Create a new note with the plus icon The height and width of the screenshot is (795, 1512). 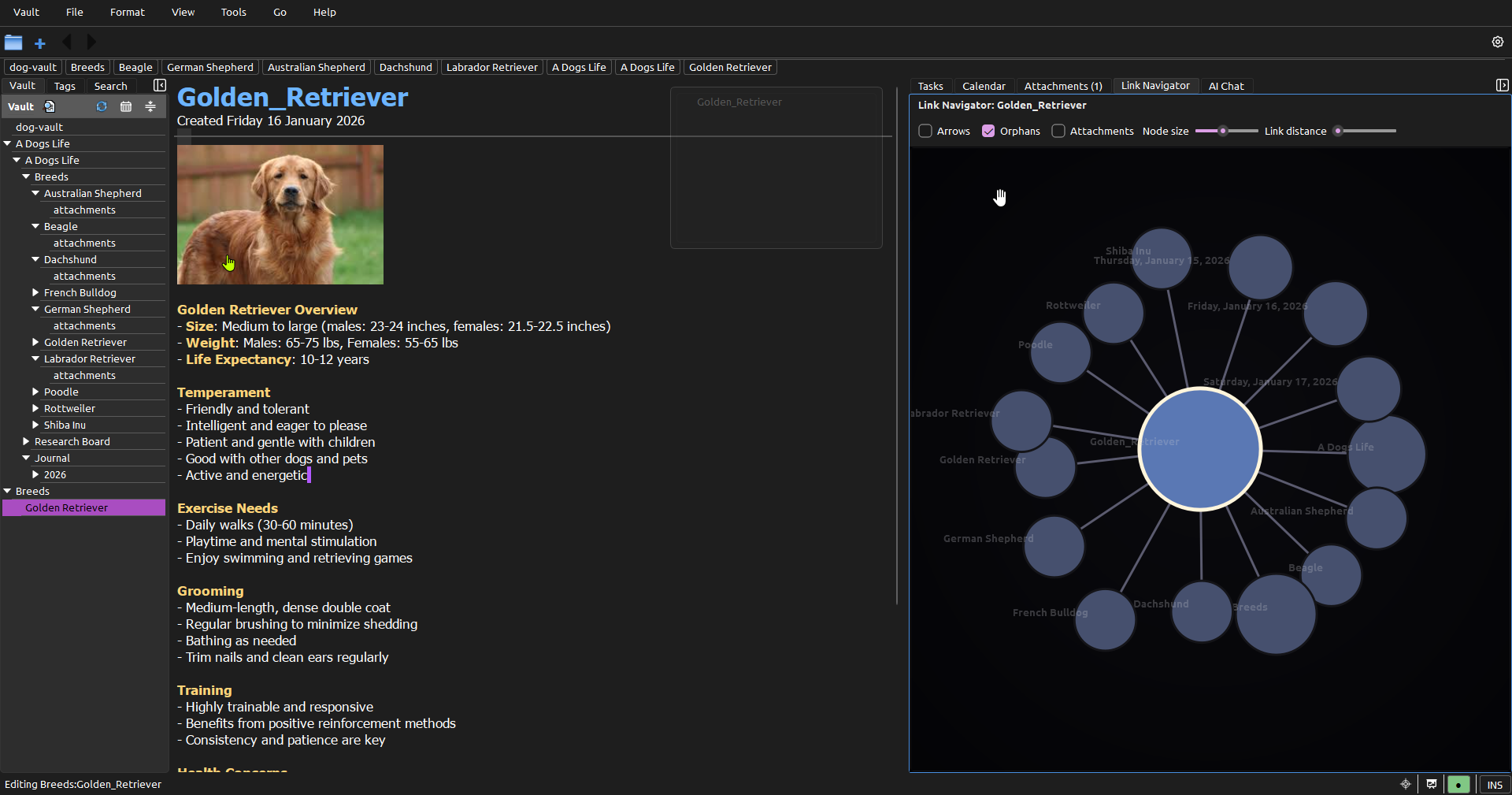tap(39, 43)
